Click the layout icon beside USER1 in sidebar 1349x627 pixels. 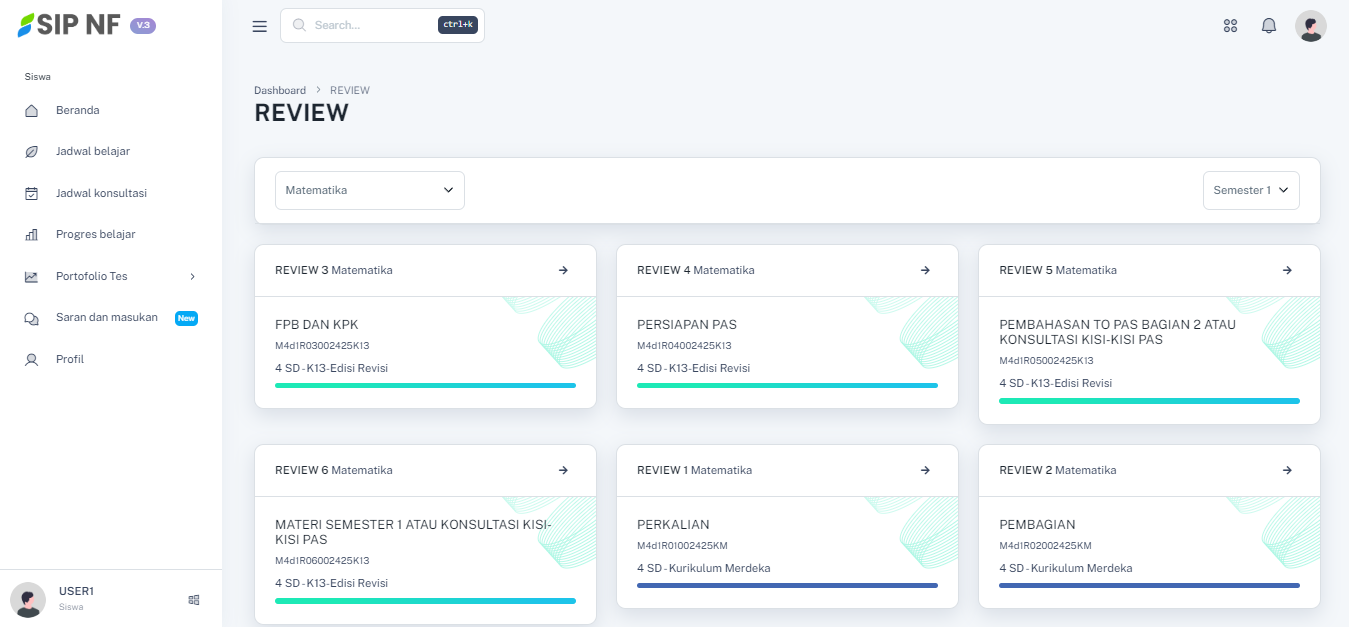[x=194, y=600]
